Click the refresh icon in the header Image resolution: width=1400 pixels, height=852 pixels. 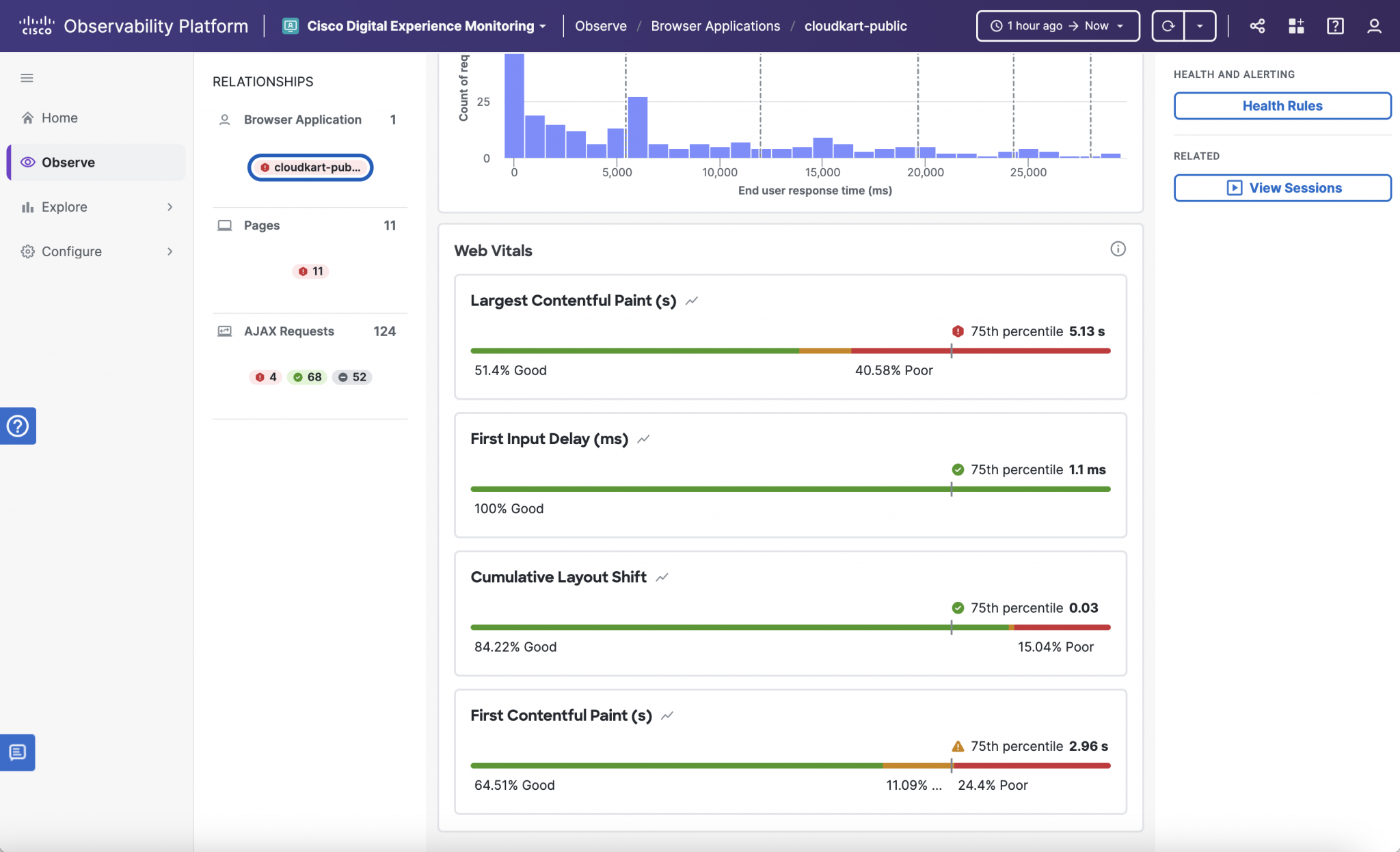[x=1169, y=25]
